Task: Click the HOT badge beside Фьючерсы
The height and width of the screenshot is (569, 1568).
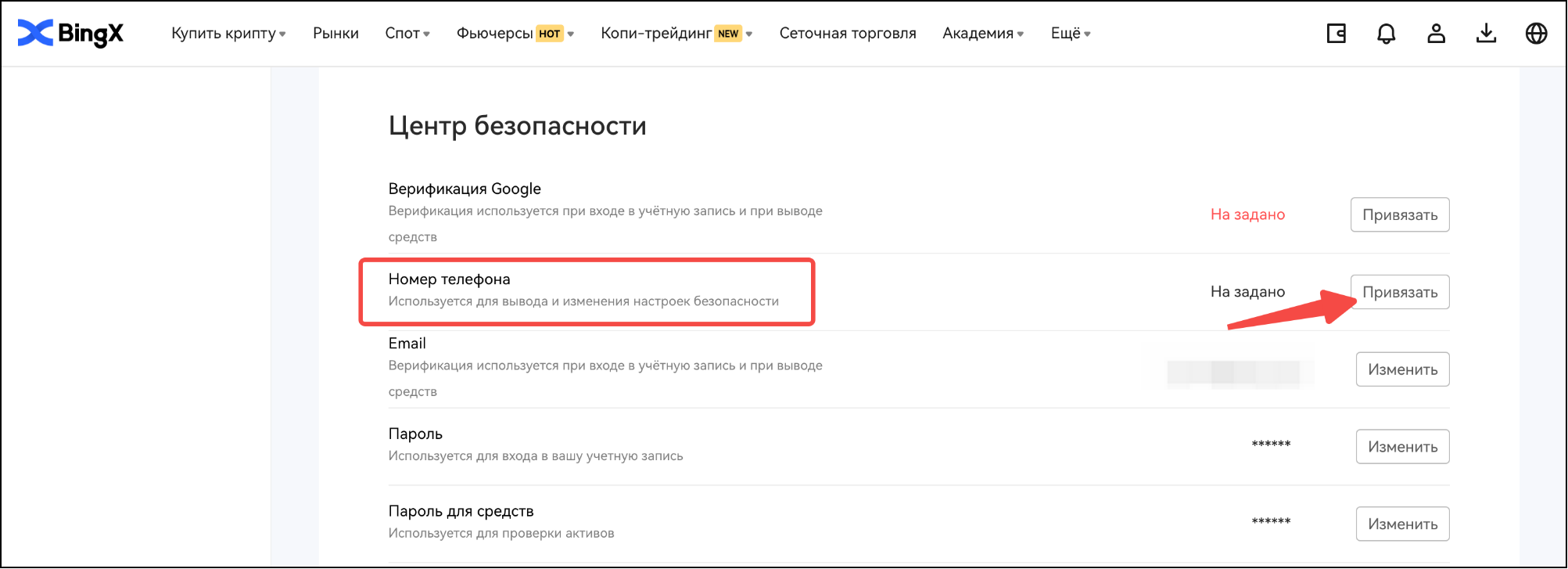Action: [x=549, y=34]
